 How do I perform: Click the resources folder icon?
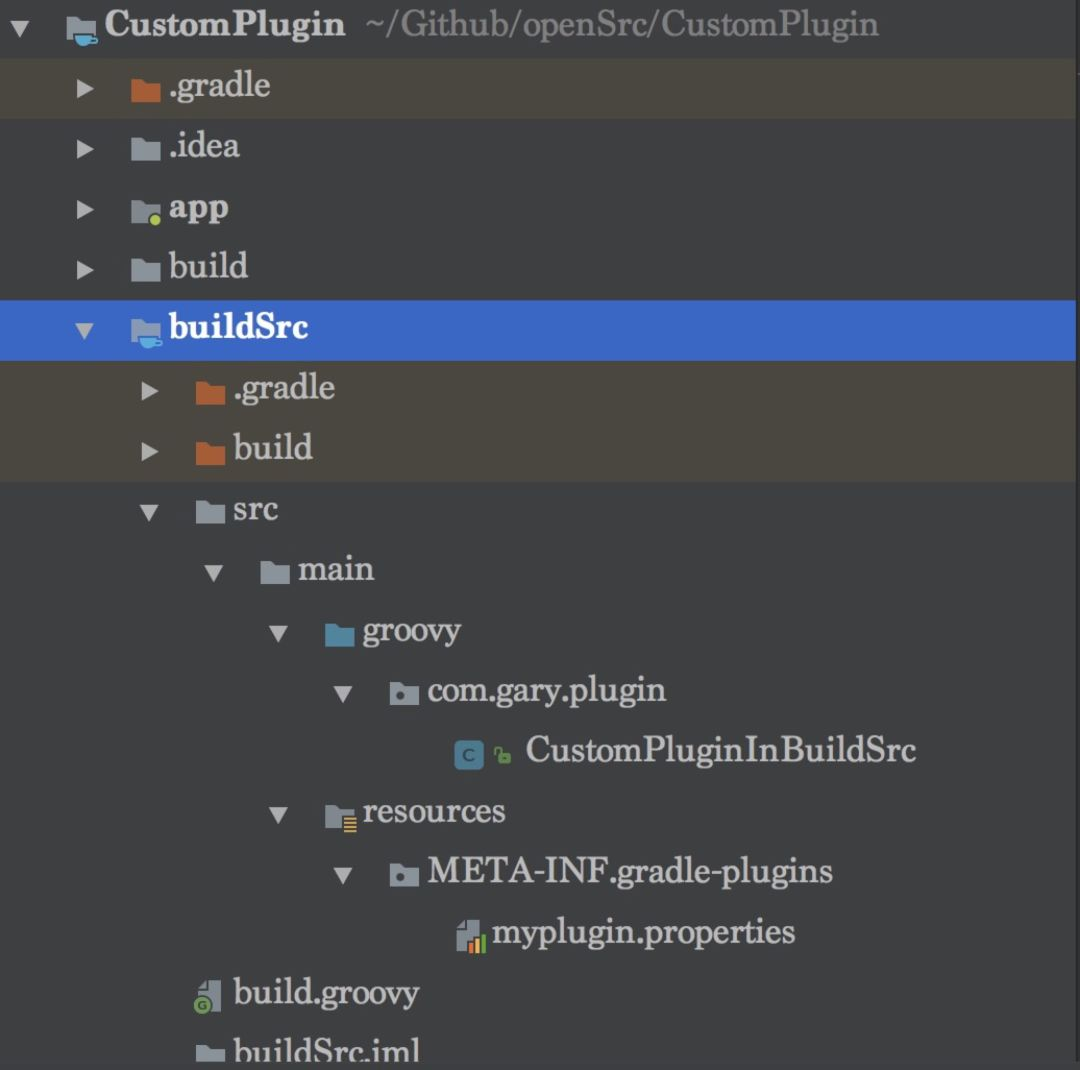(x=340, y=817)
